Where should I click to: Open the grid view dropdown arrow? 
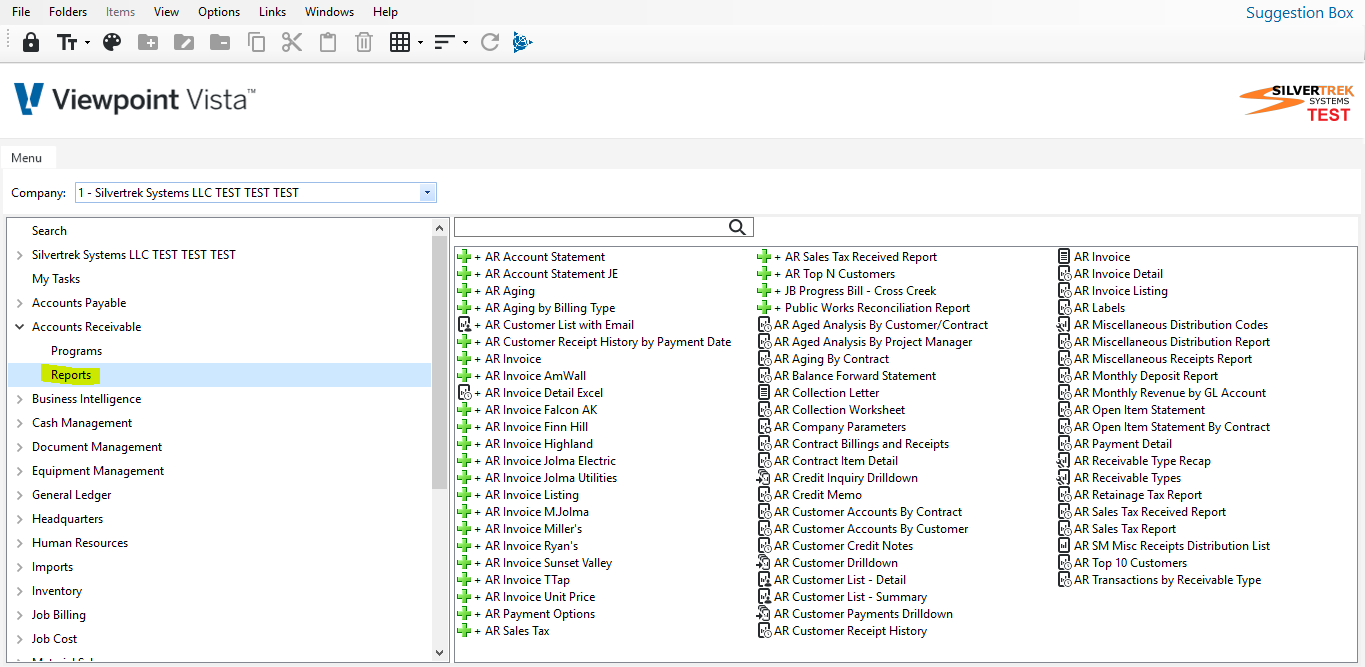pyautogui.click(x=420, y=43)
